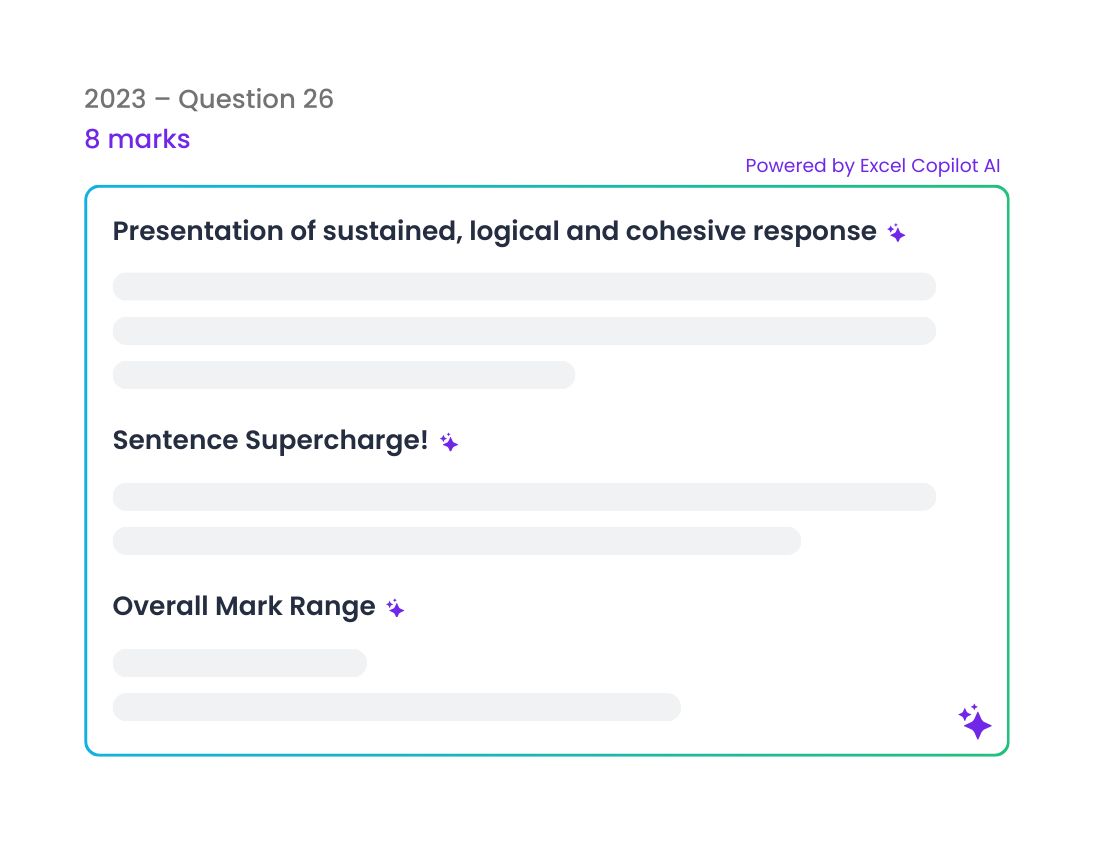1094x841 pixels.
Task: Click the Sentence Supercharge! heading
Action: [271, 440]
